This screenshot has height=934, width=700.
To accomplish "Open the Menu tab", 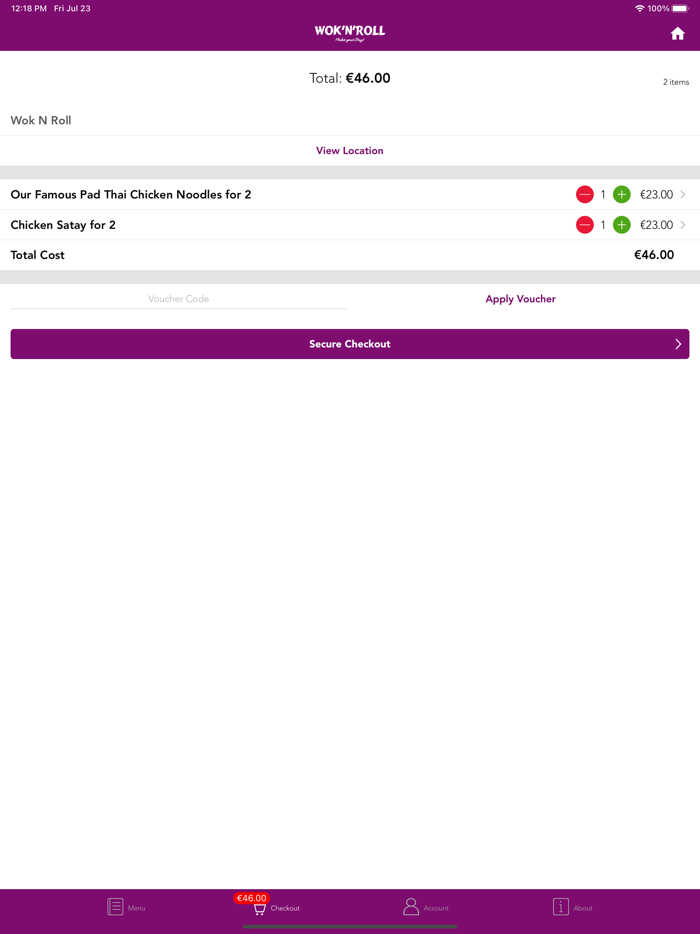I will tap(126, 907).
